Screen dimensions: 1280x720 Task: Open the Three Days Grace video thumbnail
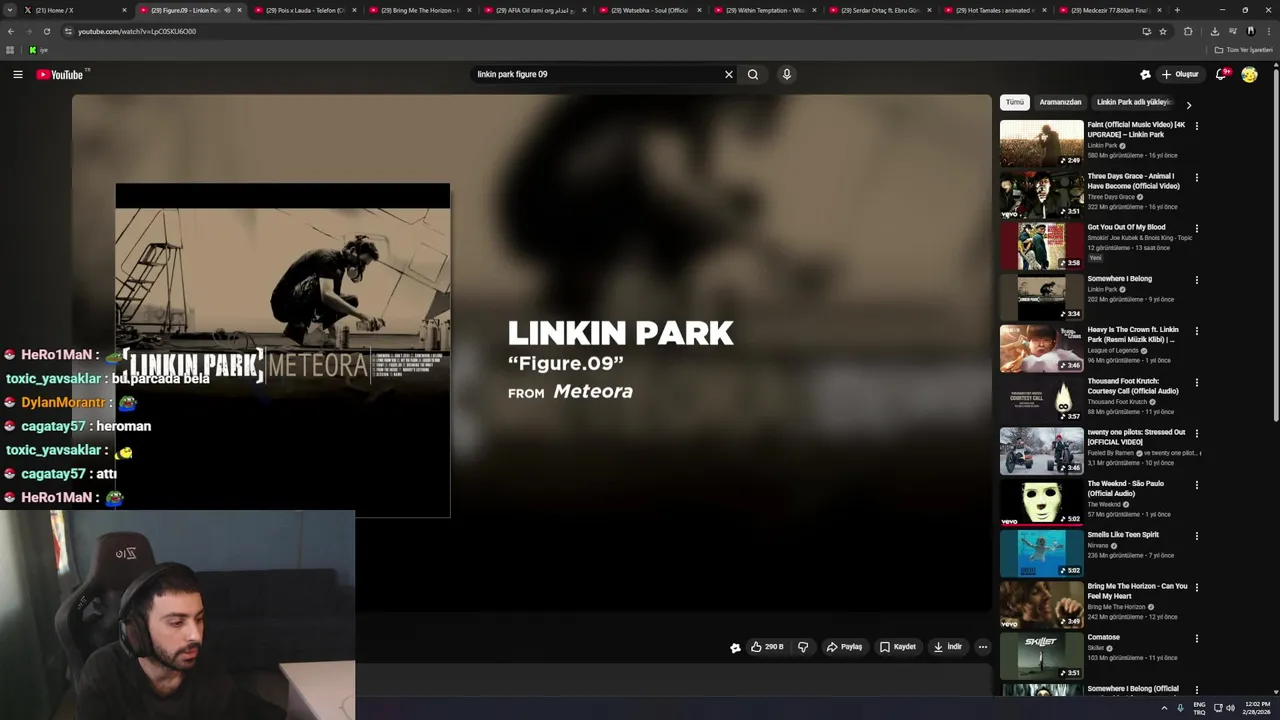click(x=1041, y=194)
